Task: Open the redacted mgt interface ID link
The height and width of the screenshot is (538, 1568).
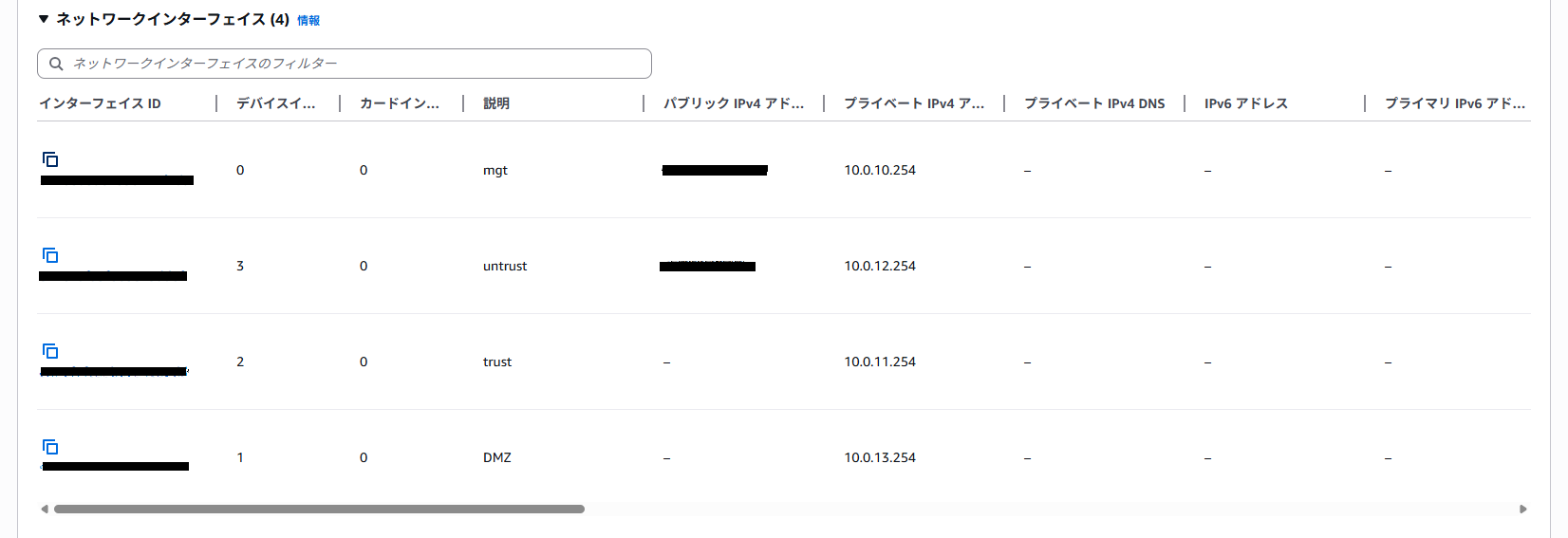Action: (117, 180)
